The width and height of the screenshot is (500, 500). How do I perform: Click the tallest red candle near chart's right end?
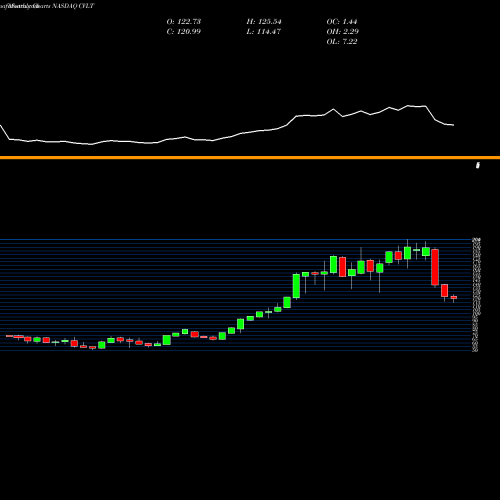435,267
